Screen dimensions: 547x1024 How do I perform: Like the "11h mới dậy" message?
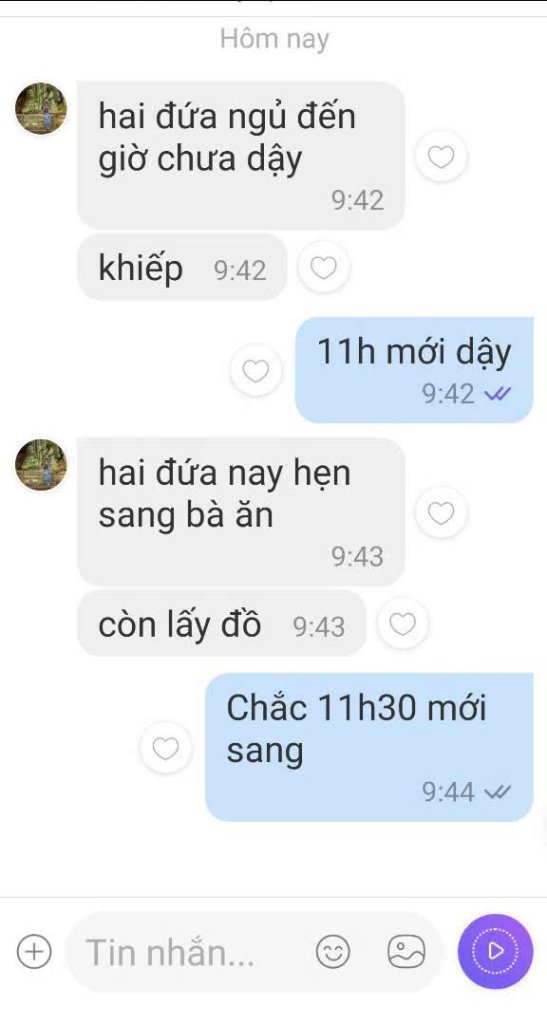(x=256, y=370)
